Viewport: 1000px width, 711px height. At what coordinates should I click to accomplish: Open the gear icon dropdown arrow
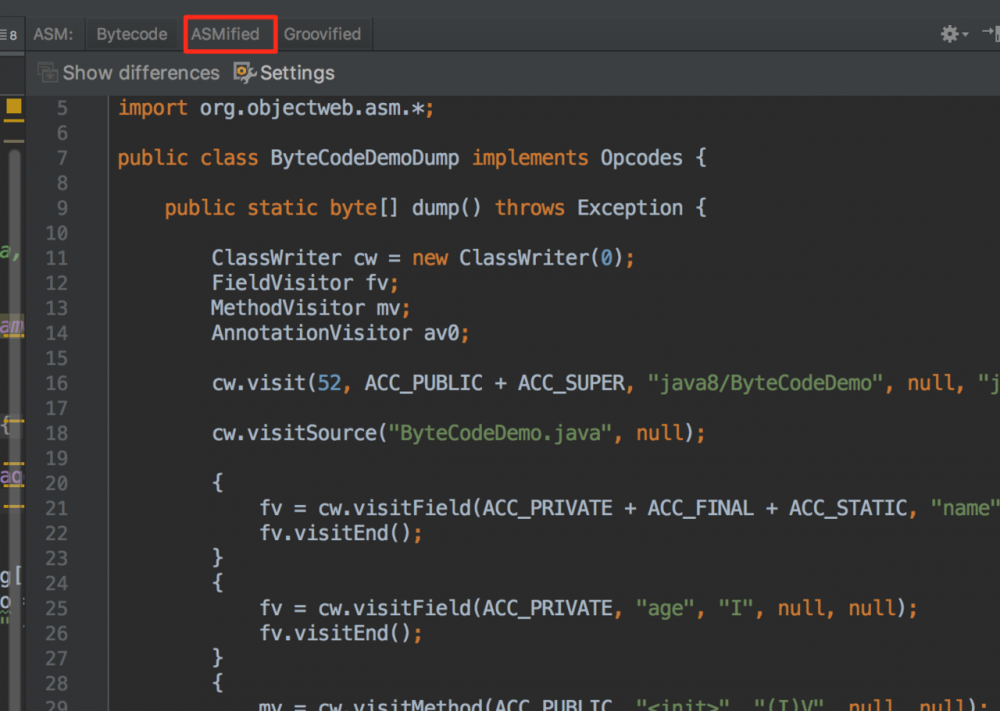(x=966, y=34)
